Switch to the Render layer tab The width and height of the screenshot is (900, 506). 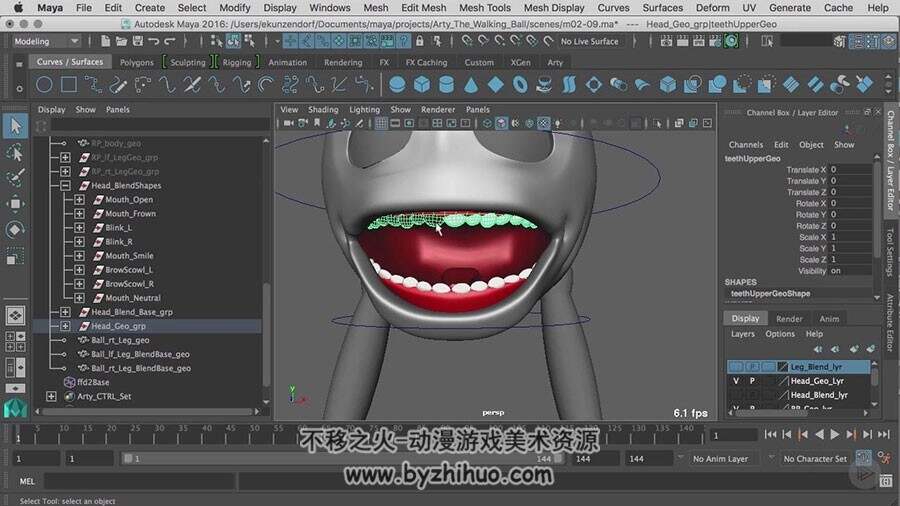click(789, 318)
